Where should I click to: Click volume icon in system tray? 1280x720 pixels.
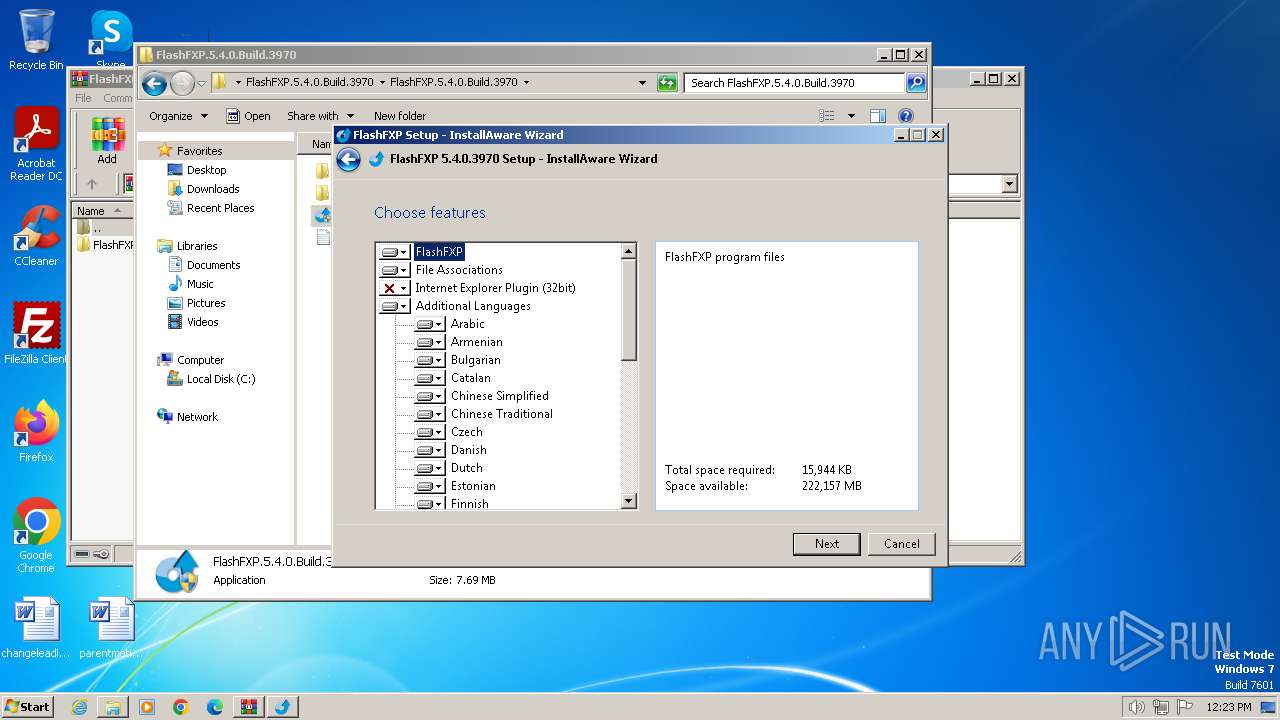coord(1137,707)
